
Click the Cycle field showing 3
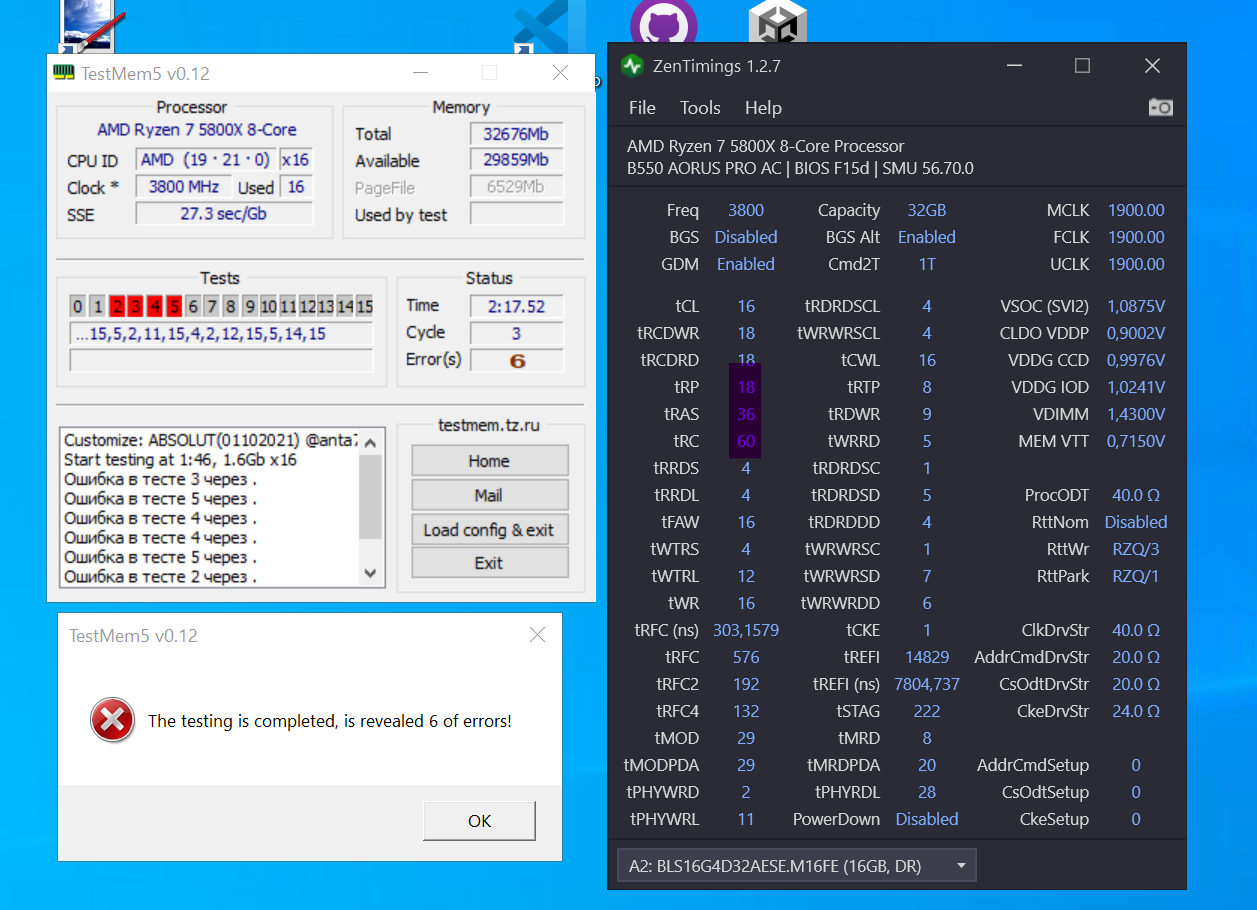point(517,333)
